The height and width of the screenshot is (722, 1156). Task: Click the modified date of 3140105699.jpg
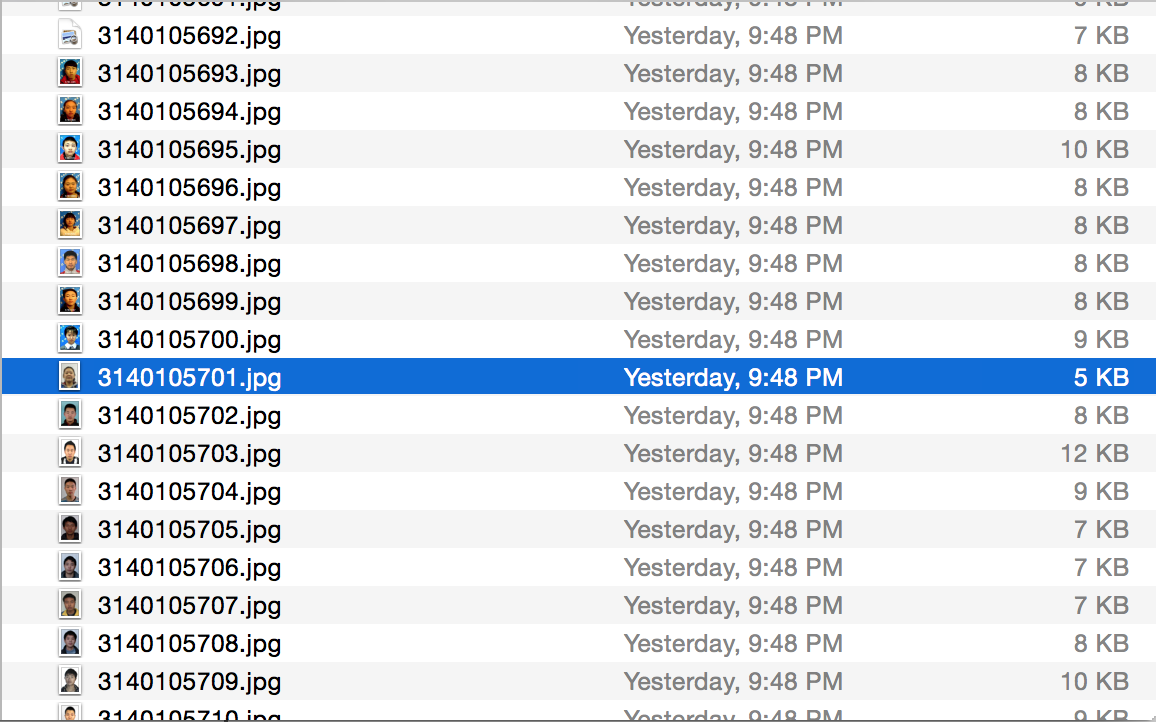[734, 302]
